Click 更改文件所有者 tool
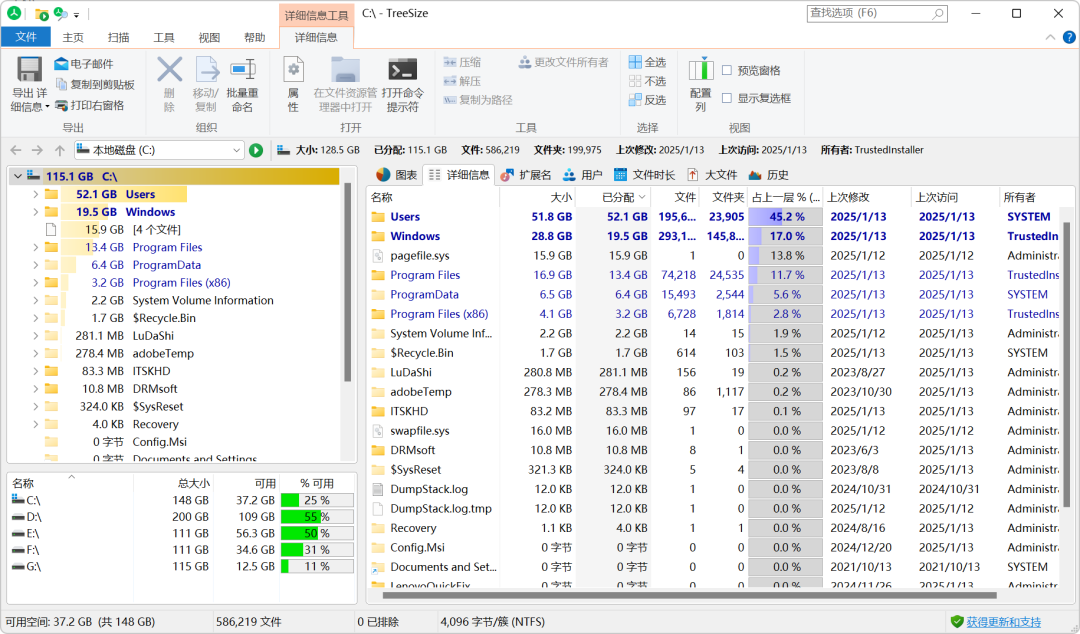Viewport: 1080px width, 634px height. [x=563, y=62]
